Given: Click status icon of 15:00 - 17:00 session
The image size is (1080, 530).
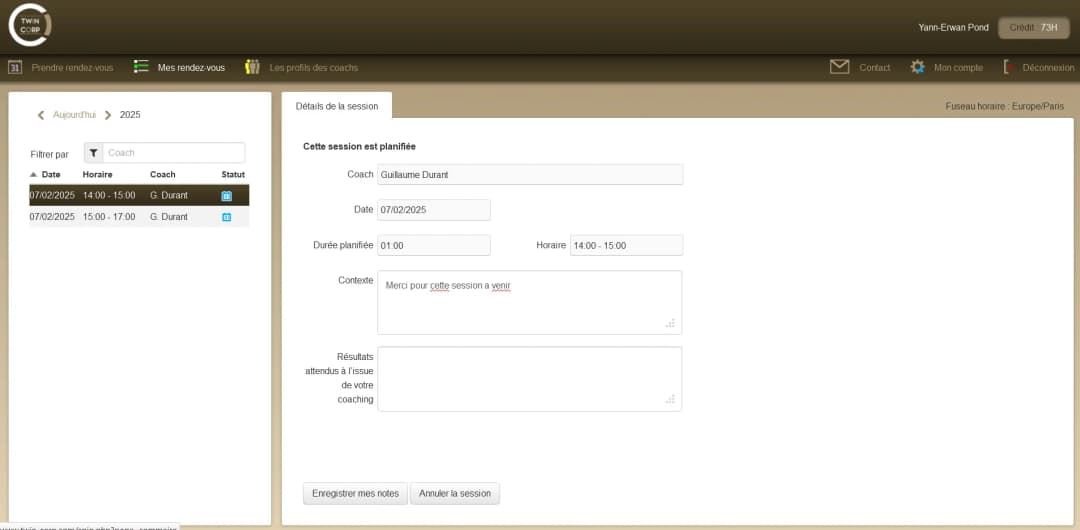Looking at the screenshot, I should click(x=226, y=217).
